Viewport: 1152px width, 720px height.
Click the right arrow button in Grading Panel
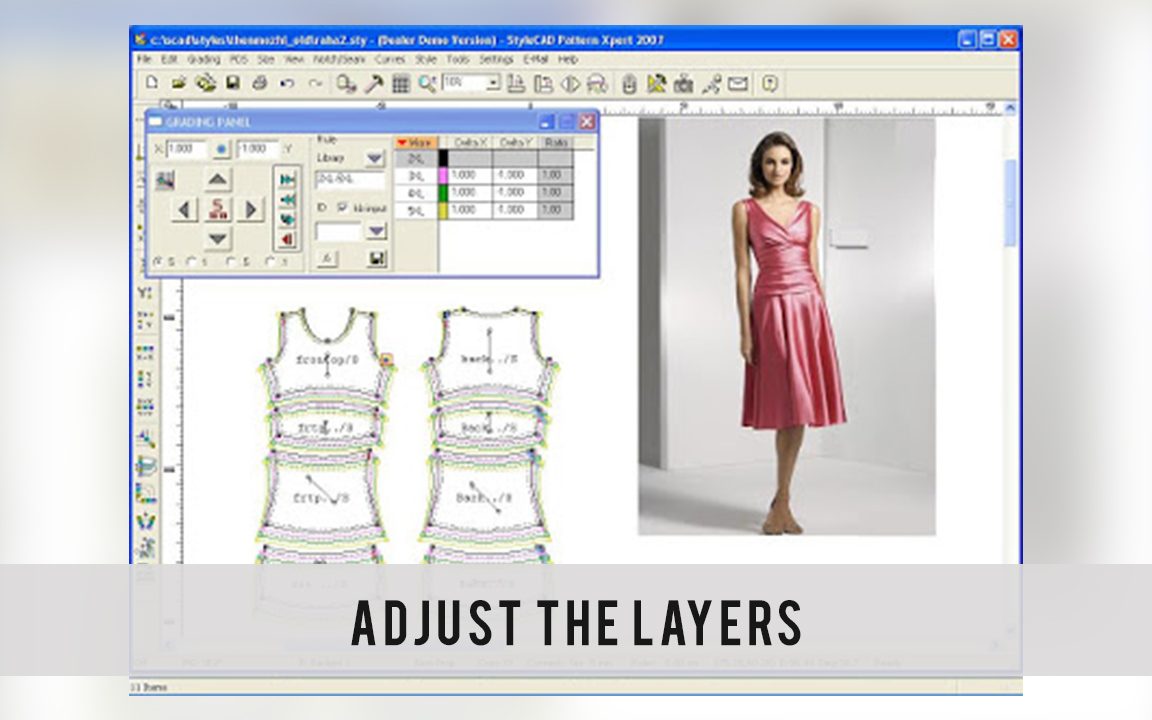251,210
